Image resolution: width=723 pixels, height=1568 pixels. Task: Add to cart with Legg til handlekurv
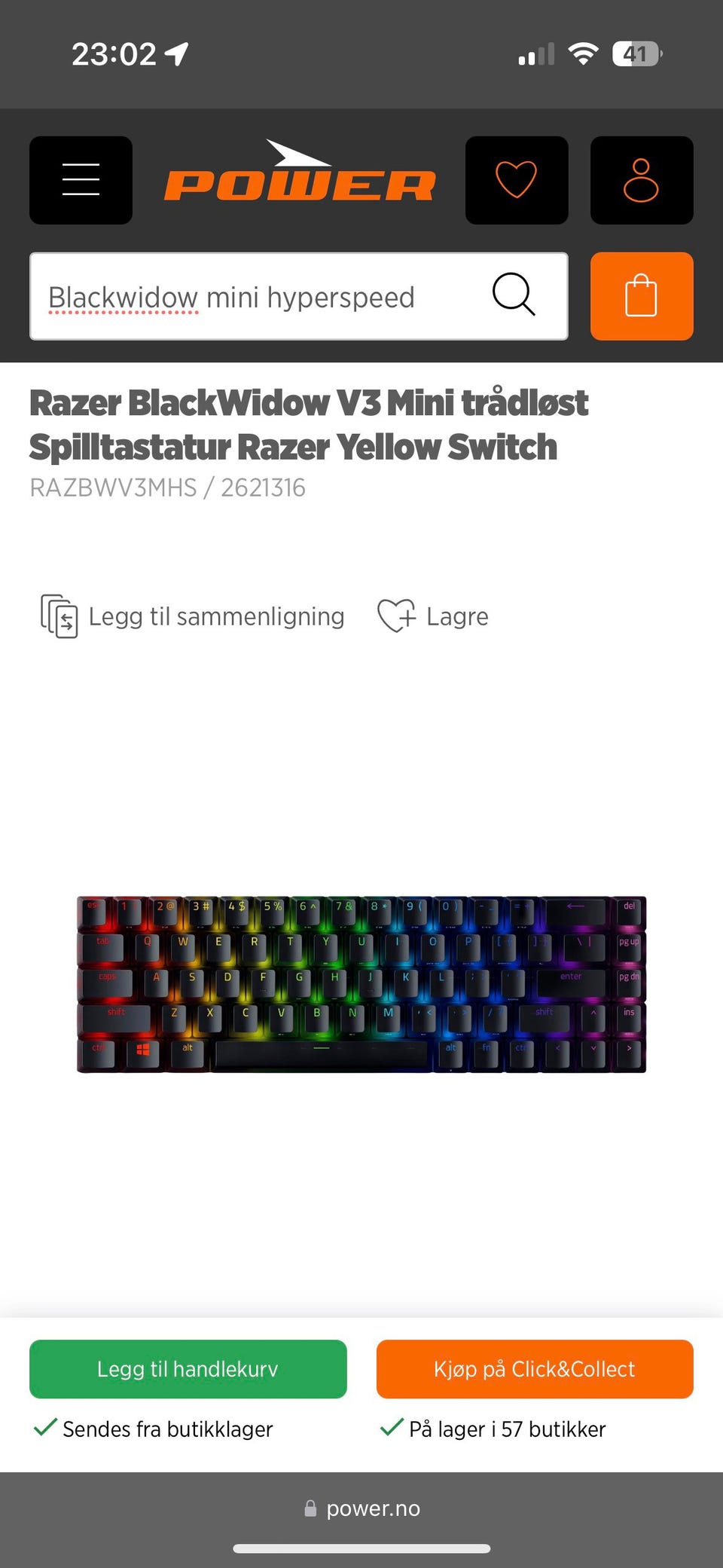(x=188, y=1369)
